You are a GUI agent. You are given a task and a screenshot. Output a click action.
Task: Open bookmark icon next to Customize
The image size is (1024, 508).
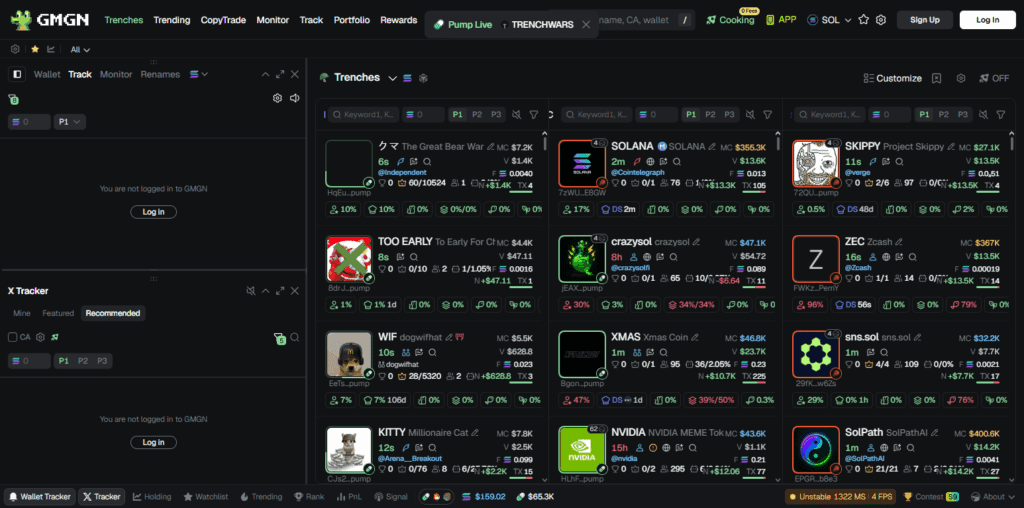pyautogui.click(x=936, y=78)
